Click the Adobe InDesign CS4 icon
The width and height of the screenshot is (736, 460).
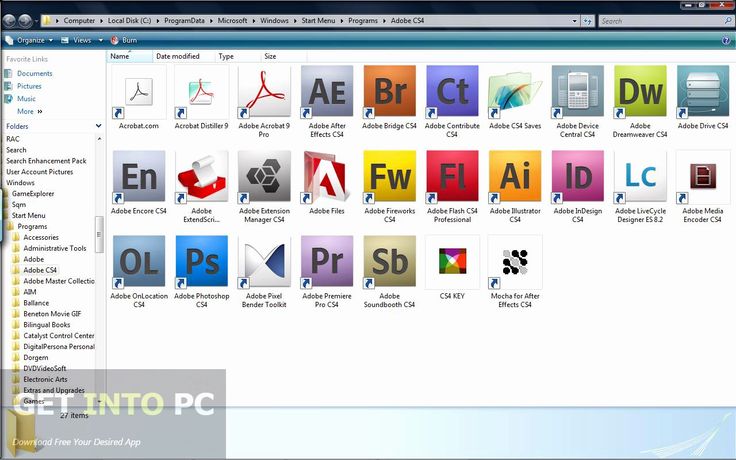577,177
